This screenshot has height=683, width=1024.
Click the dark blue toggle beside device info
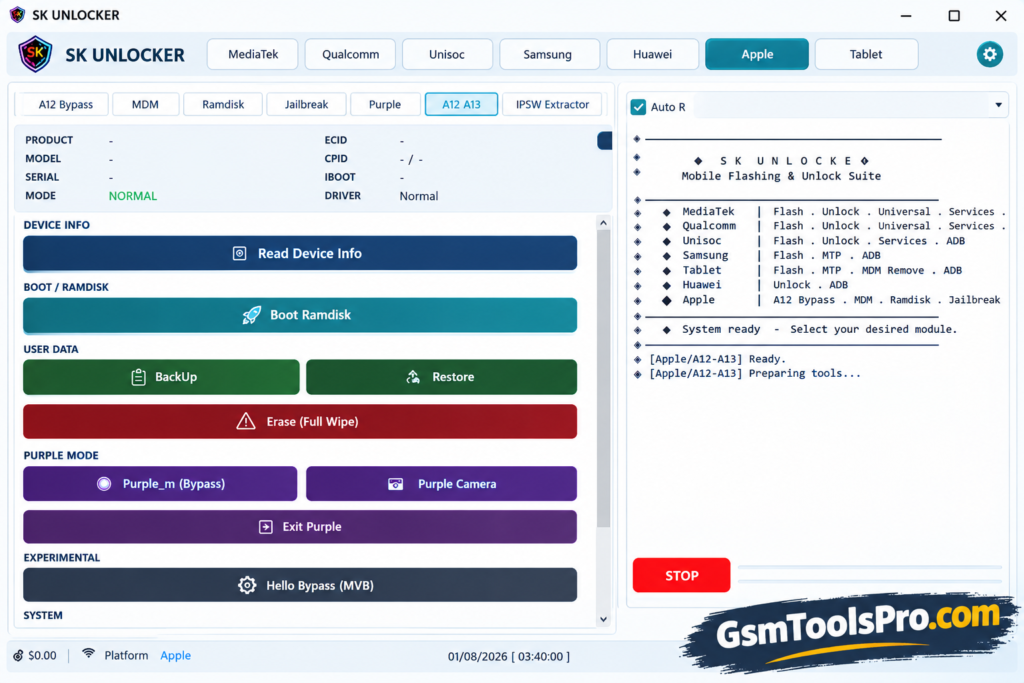[605, 140]
